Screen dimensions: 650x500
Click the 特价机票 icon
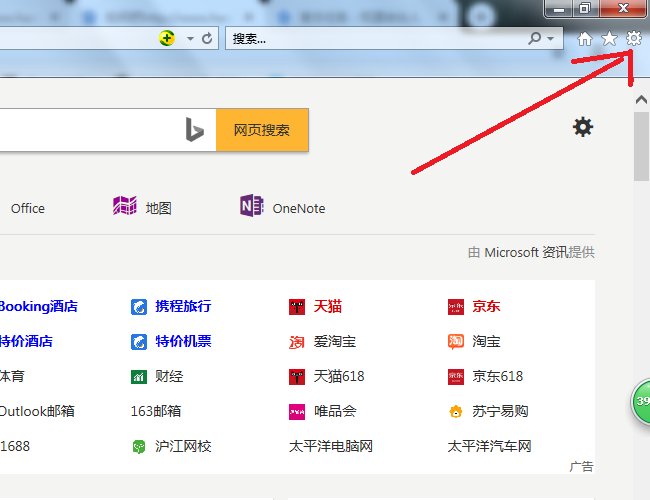[x=139, y=342]
